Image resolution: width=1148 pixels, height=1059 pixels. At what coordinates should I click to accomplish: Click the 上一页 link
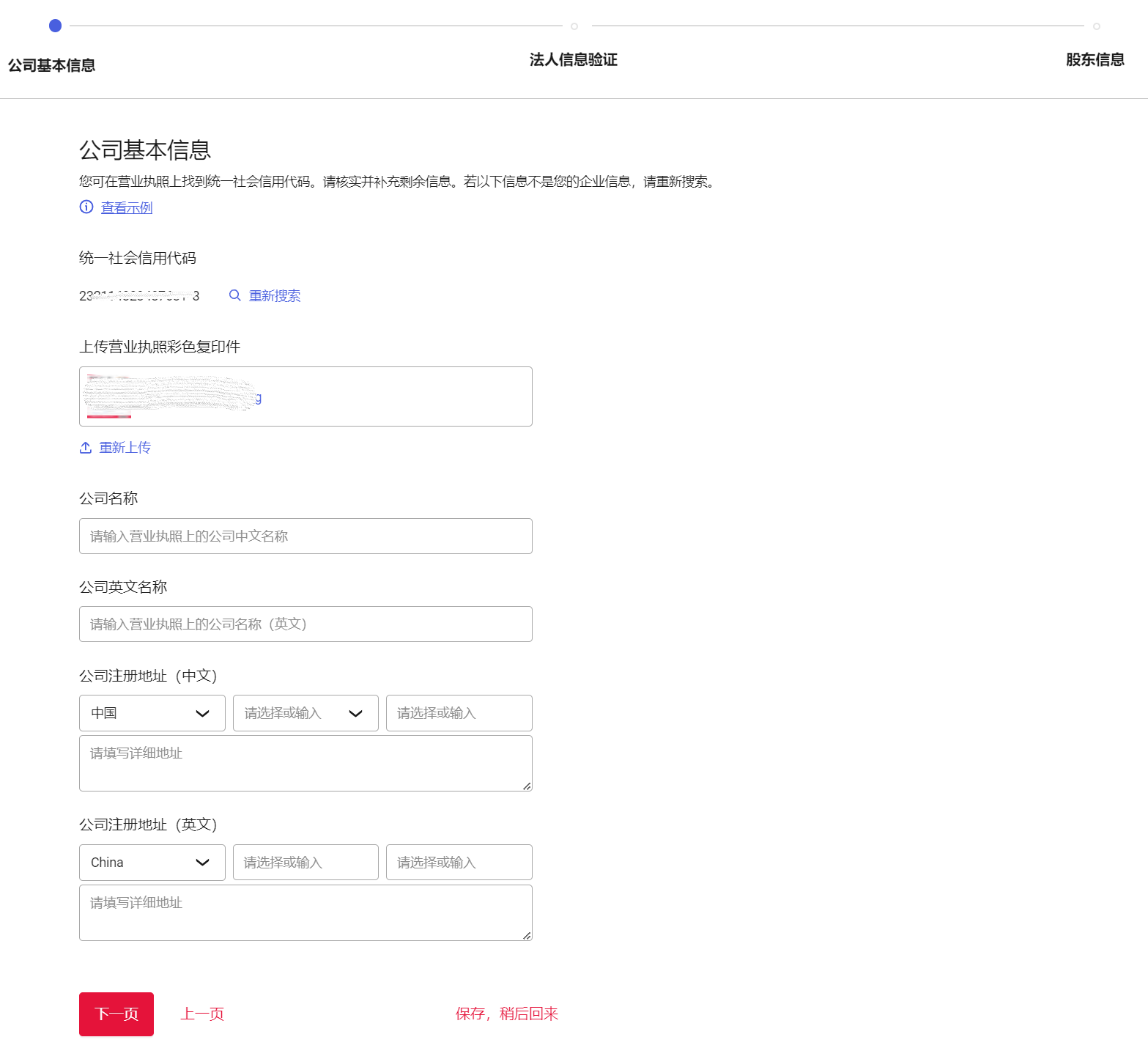click(x=202, y=1014)
